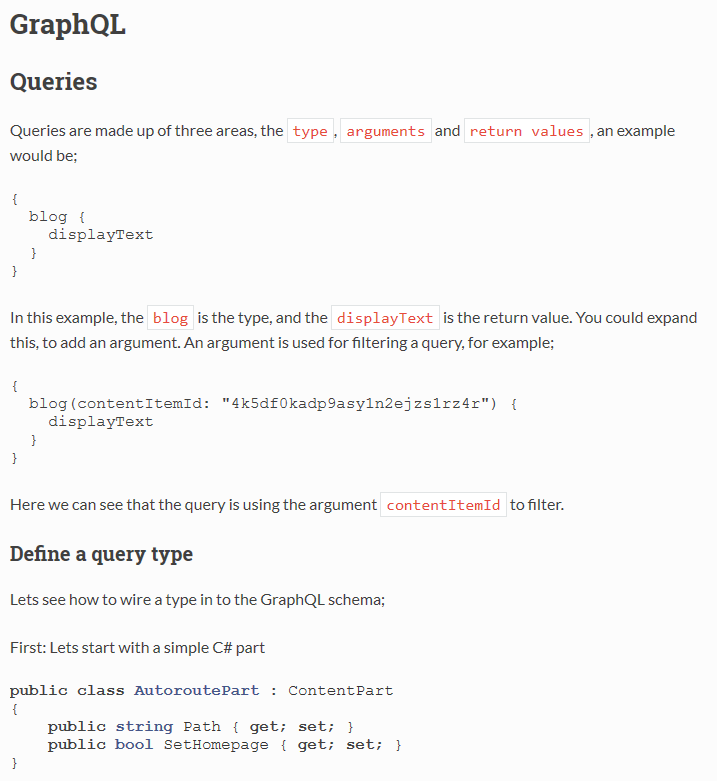Click displayText in the second code block
Viewport: 717px width, 781px height.
[101, 421]
